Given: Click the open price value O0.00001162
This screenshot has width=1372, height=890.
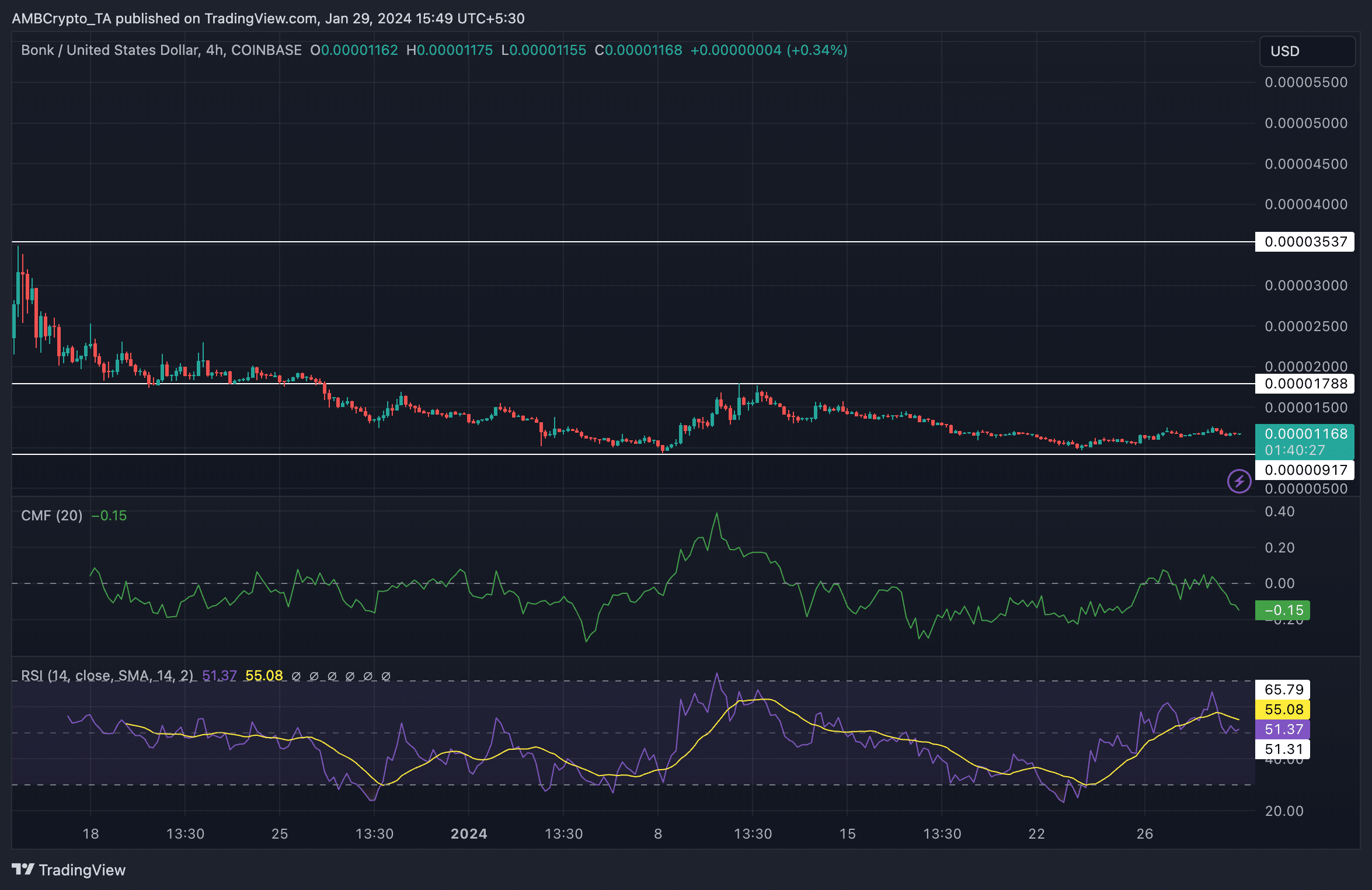Looking at the screenshot, I should tap(354, 50).
